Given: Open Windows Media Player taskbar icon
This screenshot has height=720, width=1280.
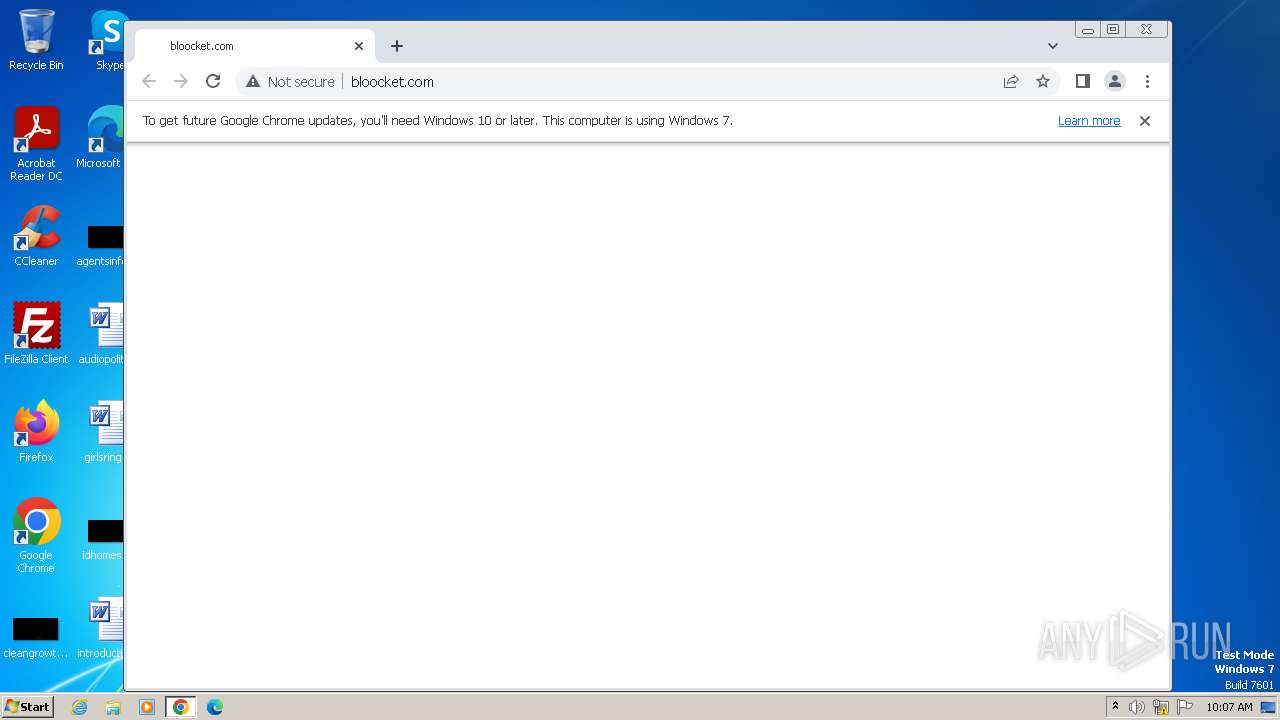Looking at the screenshot, I should tap(147, 707).
